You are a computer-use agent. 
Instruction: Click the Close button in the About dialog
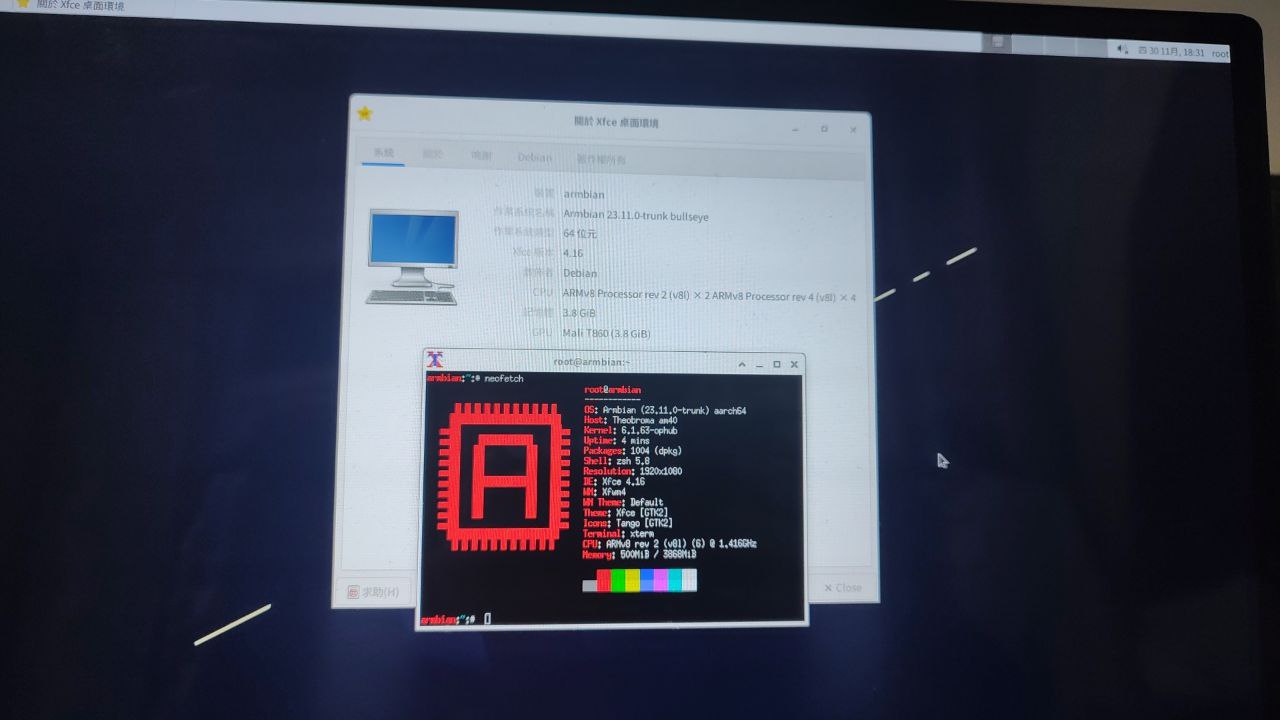[x=842, y=587]
